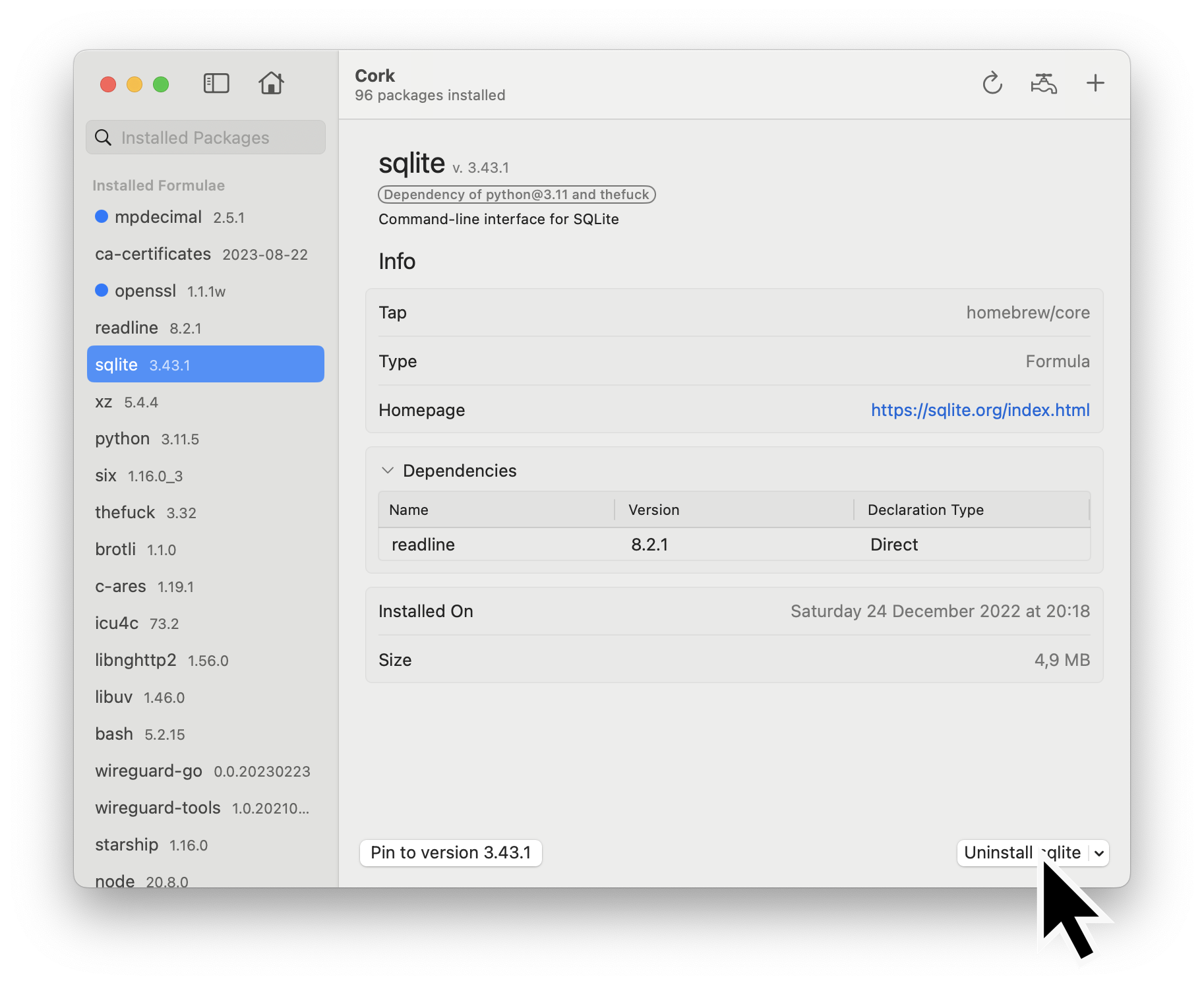Screen dimensions: 1204x985
Task: Open the sqlite.org homepage link
Action: 980,410
